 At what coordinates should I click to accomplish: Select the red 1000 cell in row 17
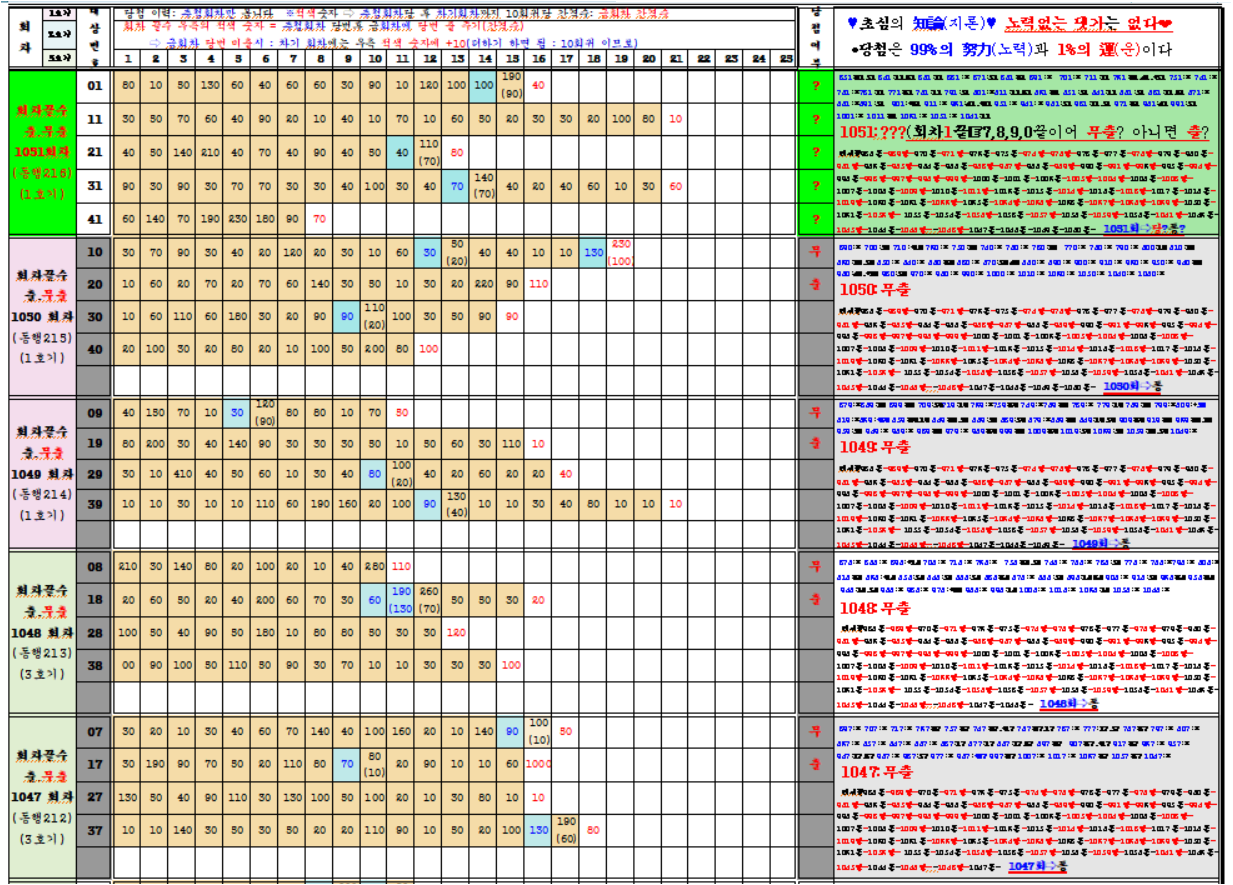point(539,765)
